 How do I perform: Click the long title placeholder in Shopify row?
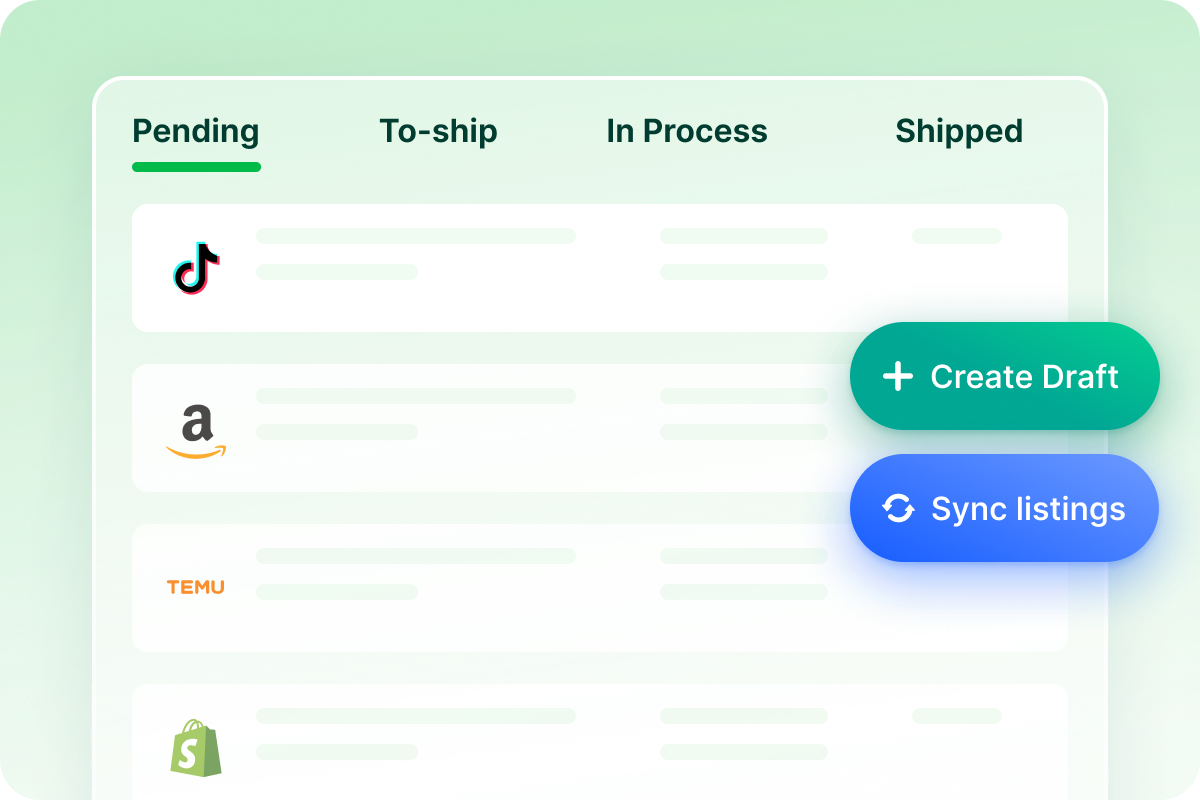[416, 716]
